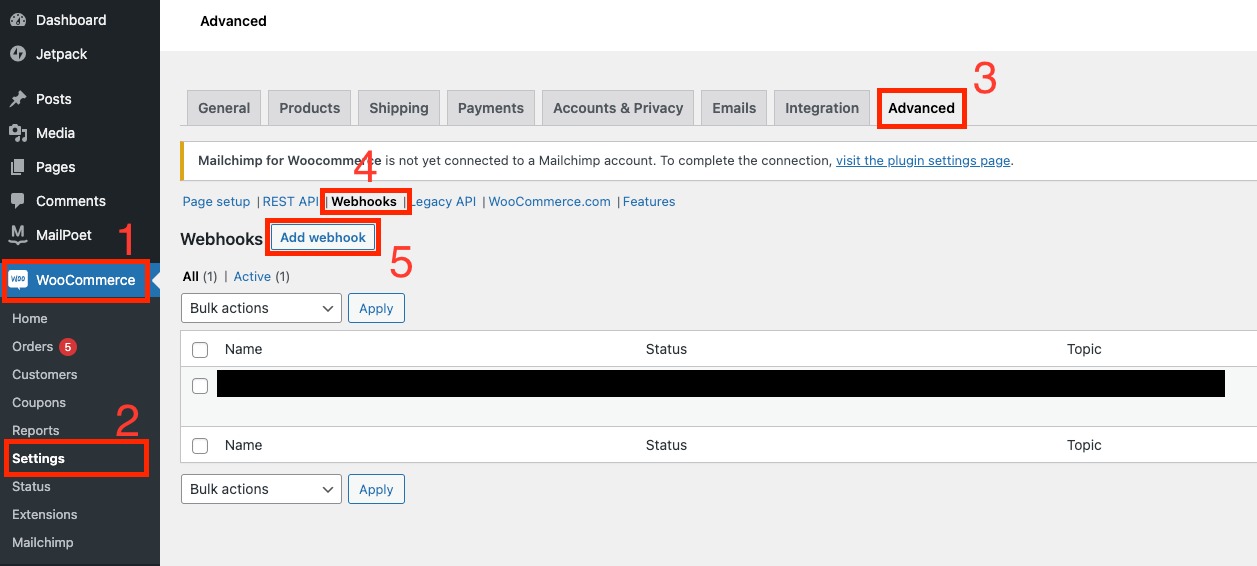Follow the visit the plugin settings page link

click(x=922, y=160)
